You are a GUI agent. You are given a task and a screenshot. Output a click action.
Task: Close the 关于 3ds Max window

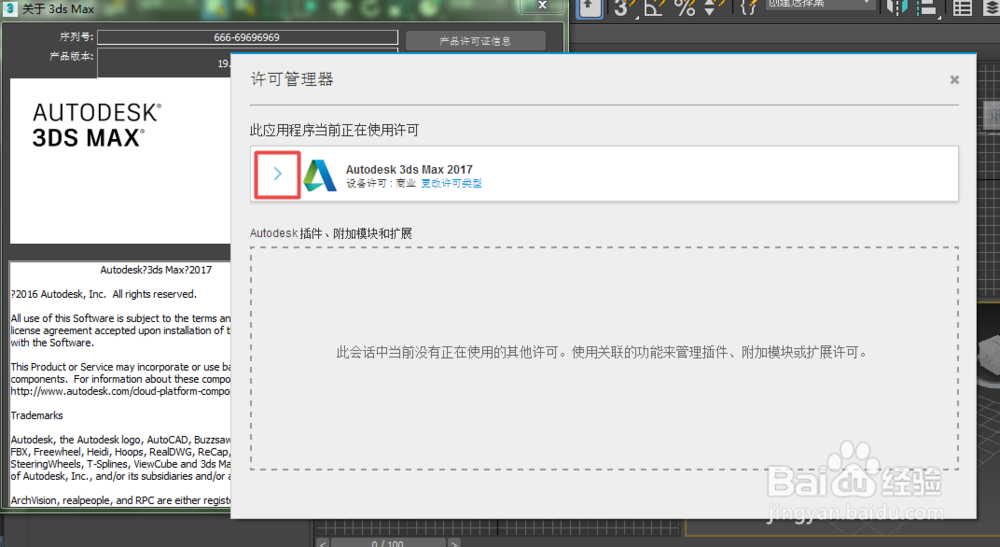click(x=542, y=5)
